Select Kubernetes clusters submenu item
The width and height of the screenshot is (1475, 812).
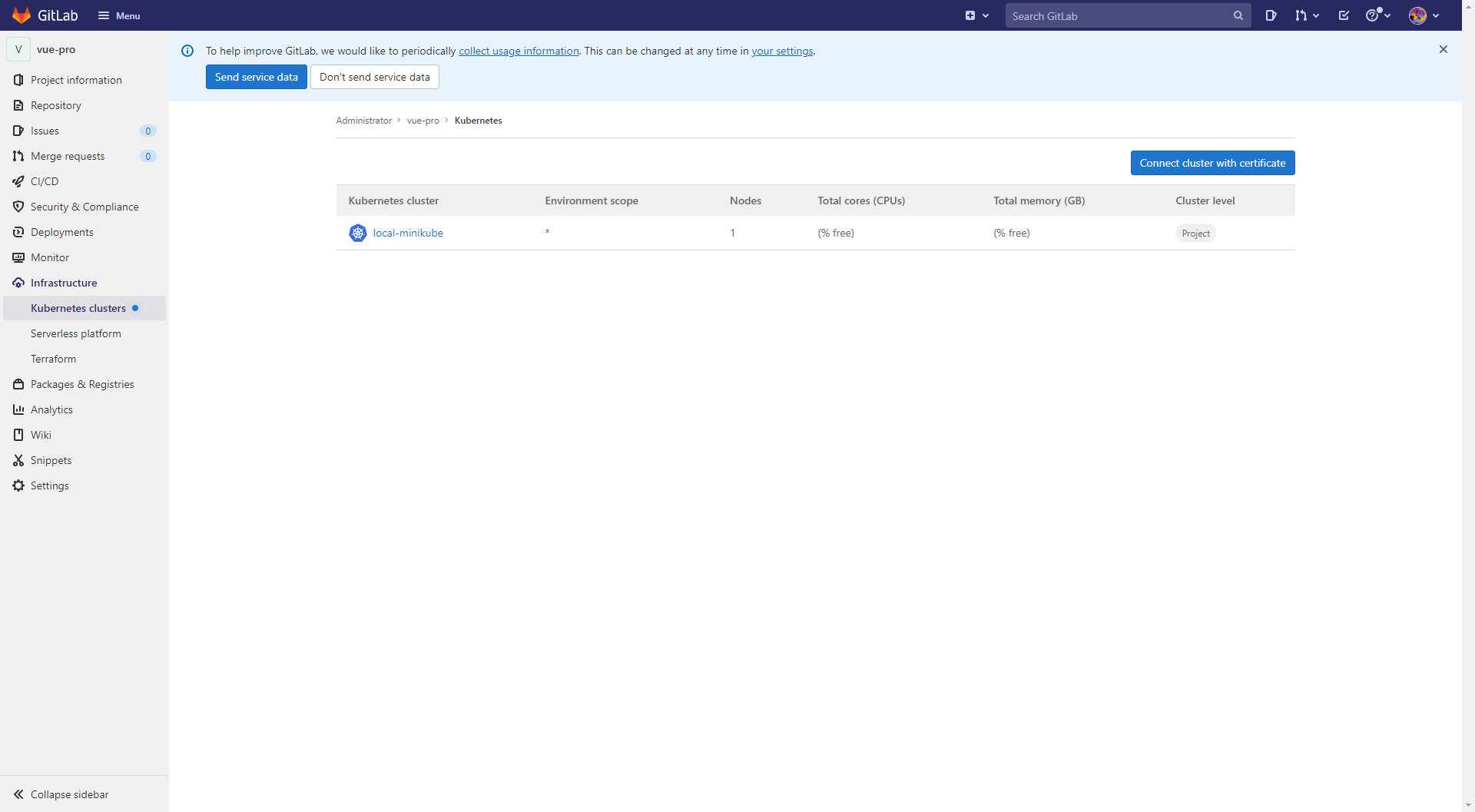pos(85,308)
